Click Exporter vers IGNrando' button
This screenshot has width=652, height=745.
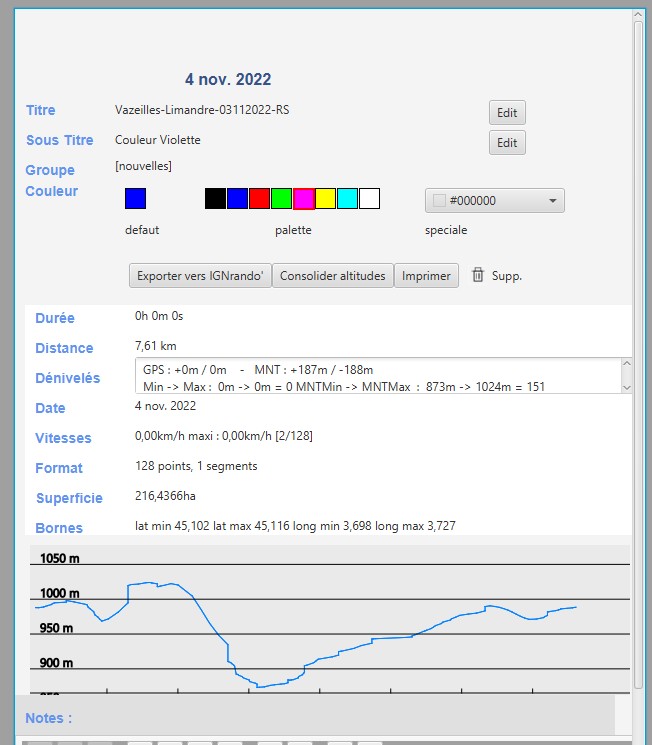(x=200, y=276)
